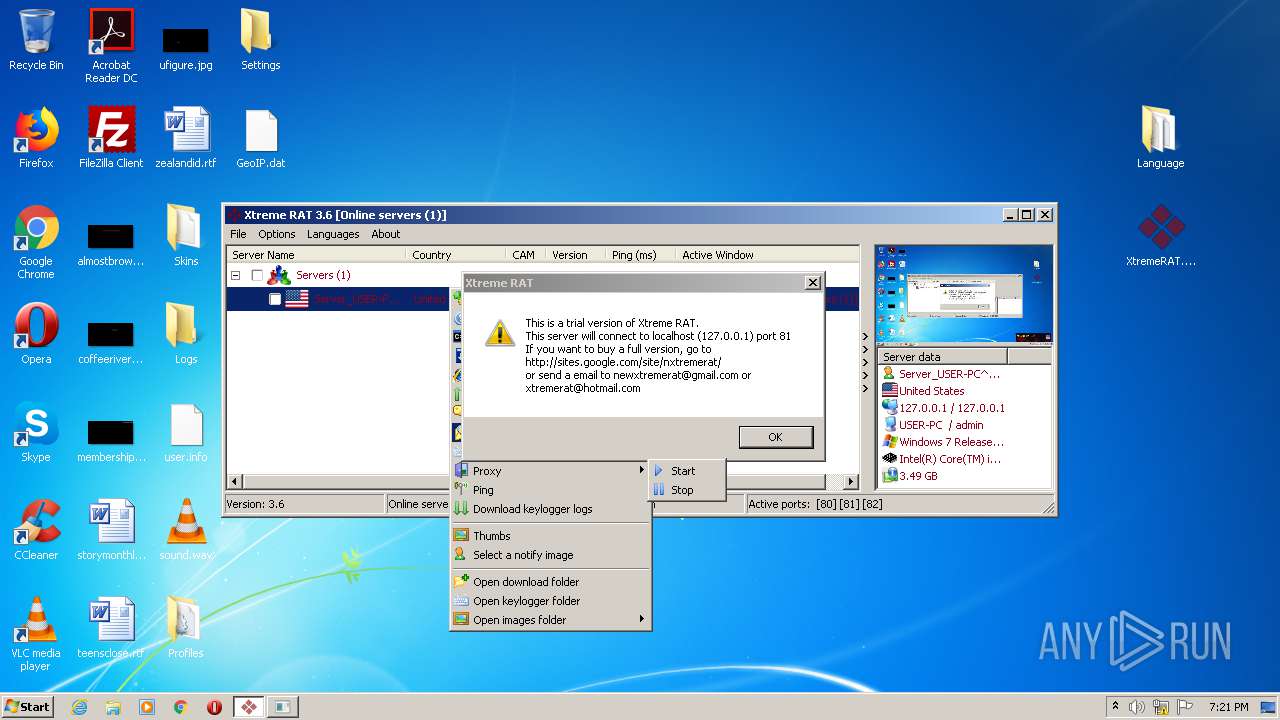Open Internet Explorer from the taskbar

coord(79,707)
